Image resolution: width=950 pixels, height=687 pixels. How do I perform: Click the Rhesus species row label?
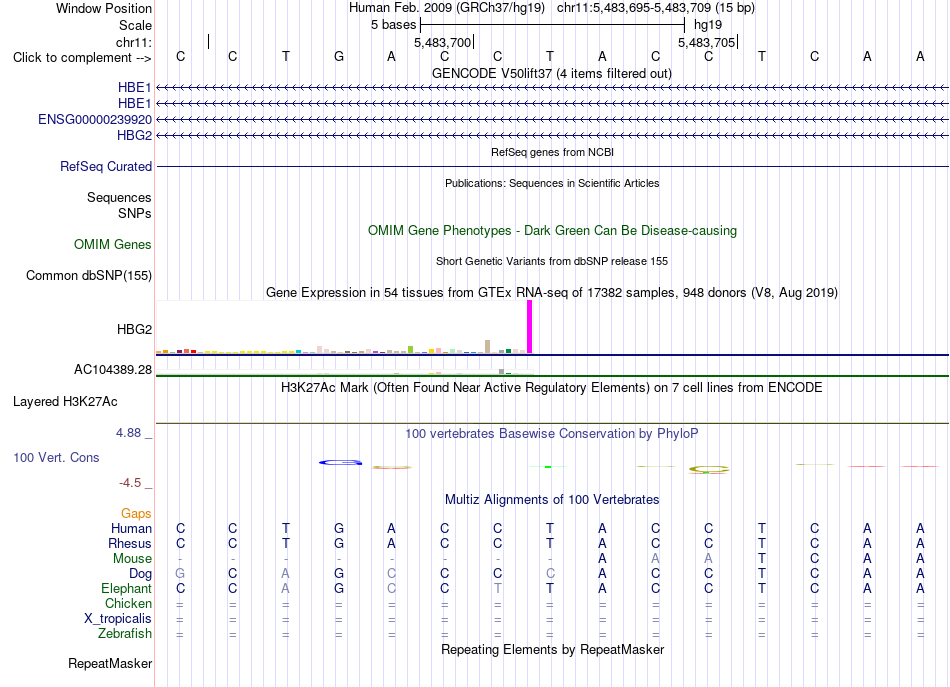[130, 543]
